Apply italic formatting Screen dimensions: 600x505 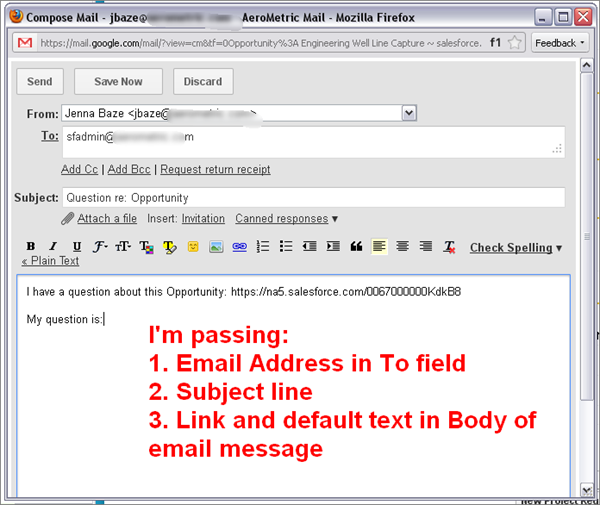[54, 247]
